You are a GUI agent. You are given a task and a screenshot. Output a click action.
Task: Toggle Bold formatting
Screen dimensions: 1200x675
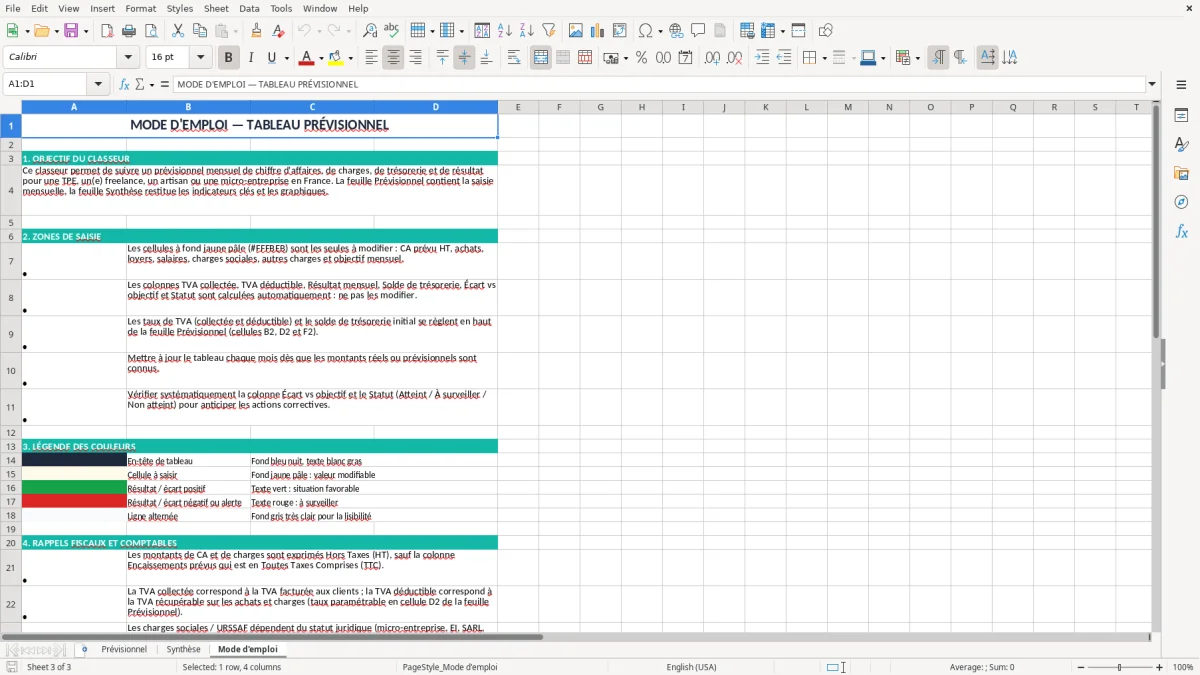(229, 58)
